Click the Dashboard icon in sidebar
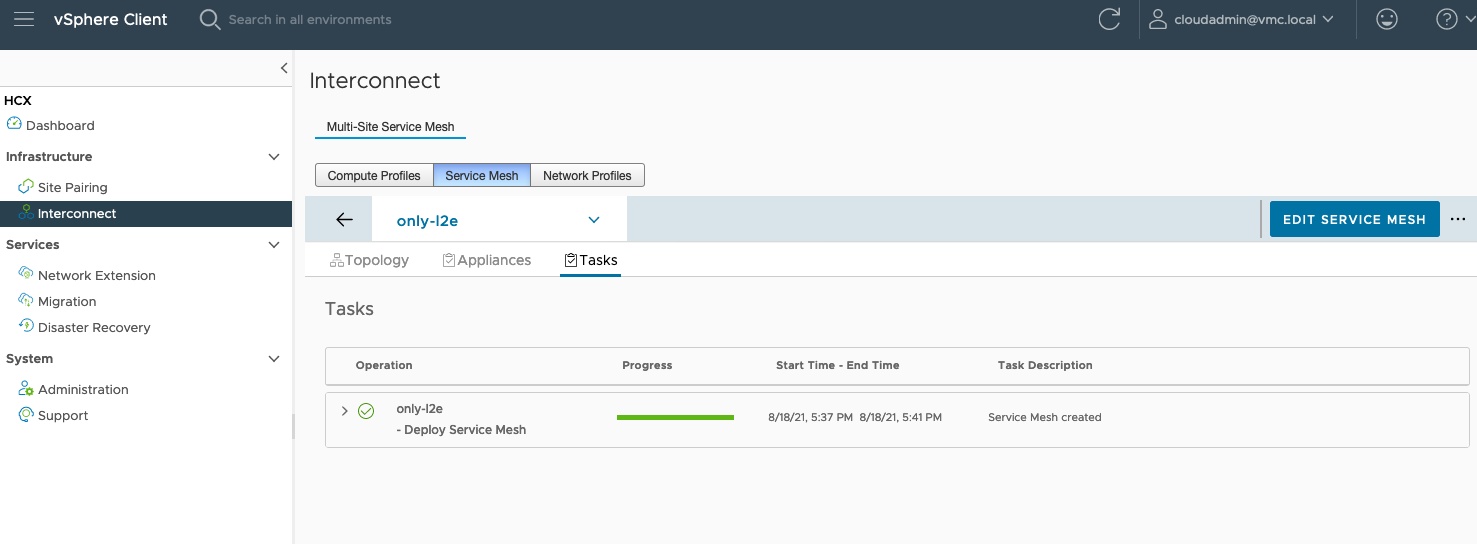This screenshot has height=544, width=1477. point(14,124)
